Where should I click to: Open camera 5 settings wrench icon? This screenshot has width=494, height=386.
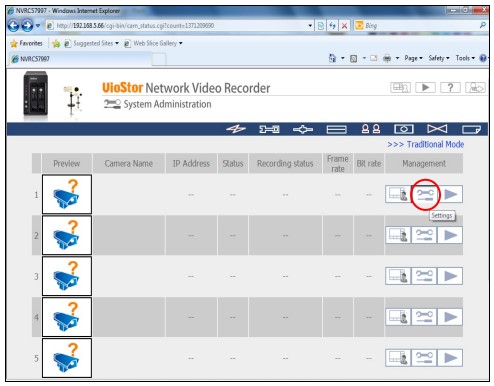click(x=424, y=358)
